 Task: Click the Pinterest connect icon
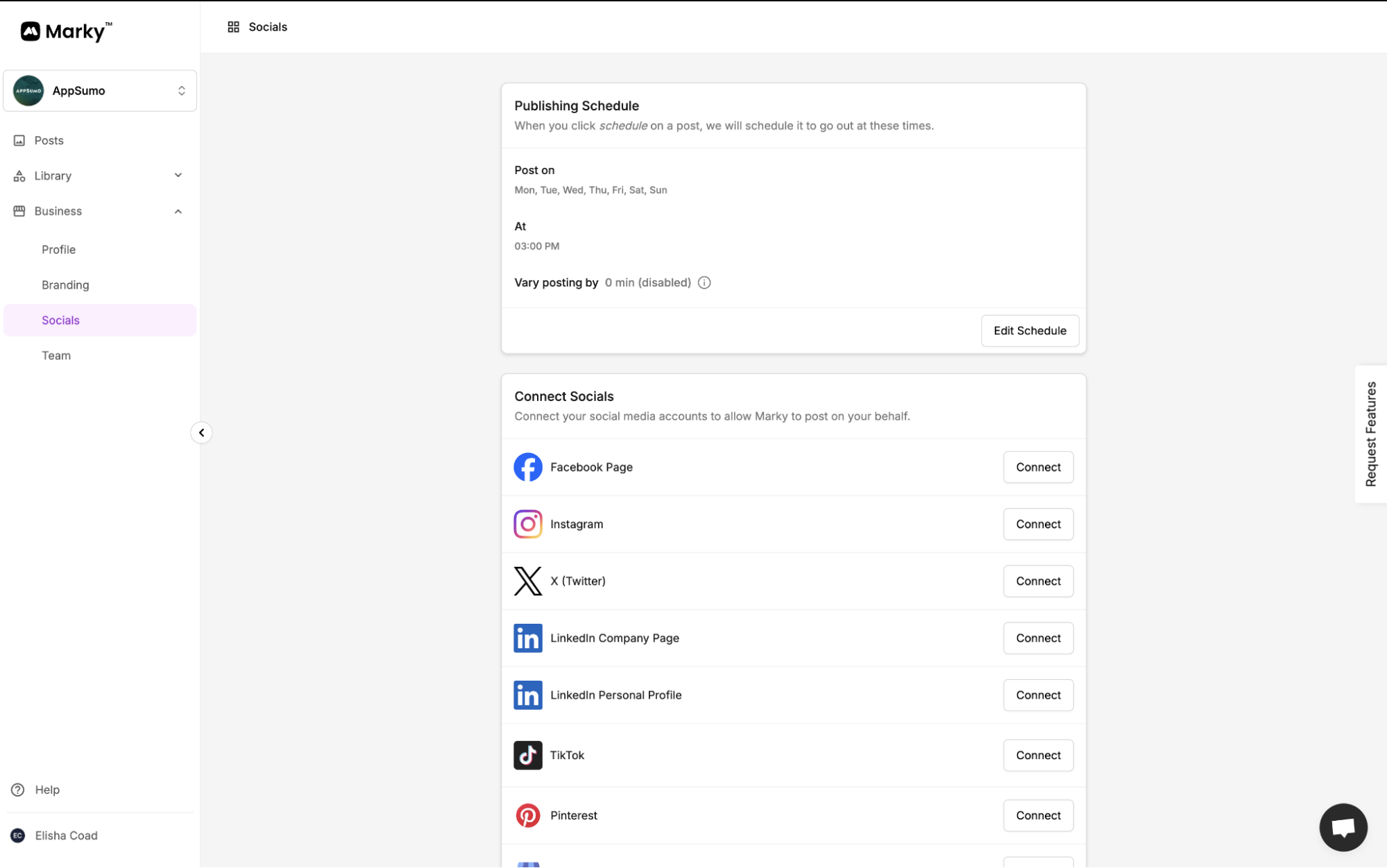(x=1038, y=815)
